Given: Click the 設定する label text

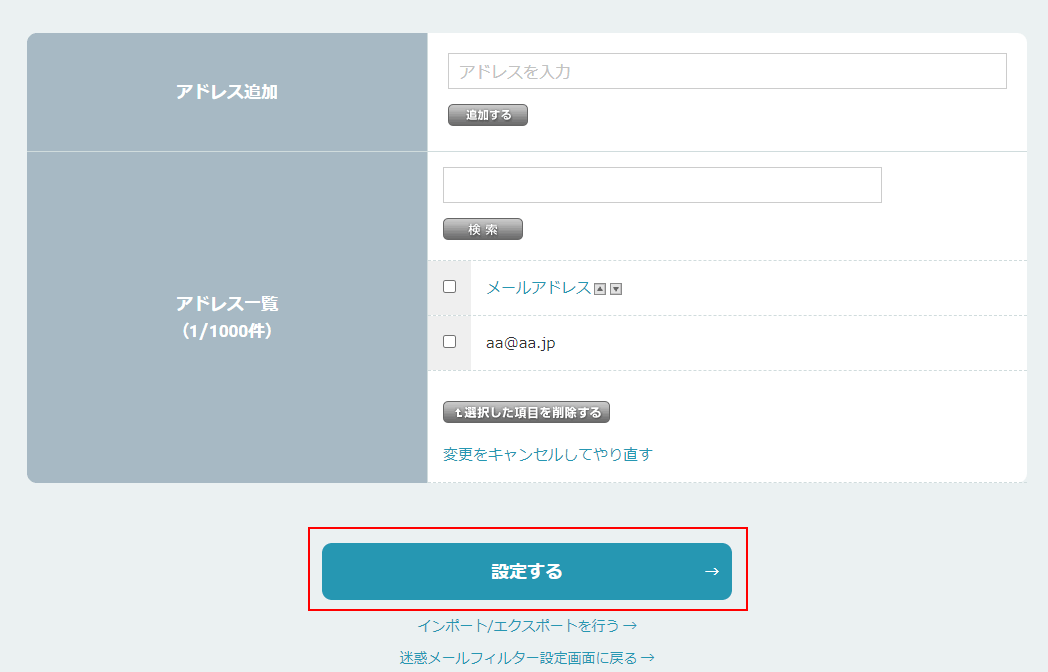Looking at the screenshot, I should click(527, 572).
